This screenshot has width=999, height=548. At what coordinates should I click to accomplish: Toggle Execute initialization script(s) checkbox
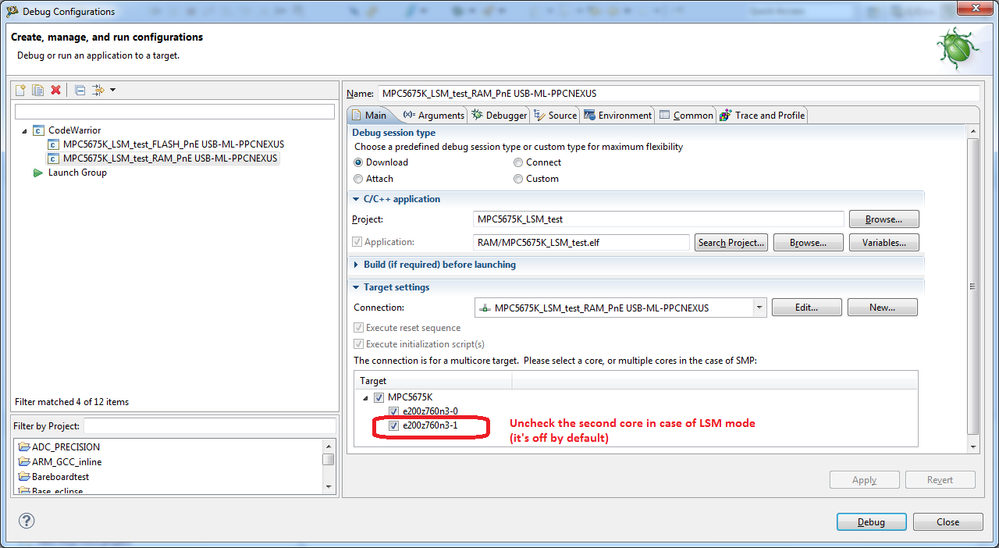pos(359,344)
